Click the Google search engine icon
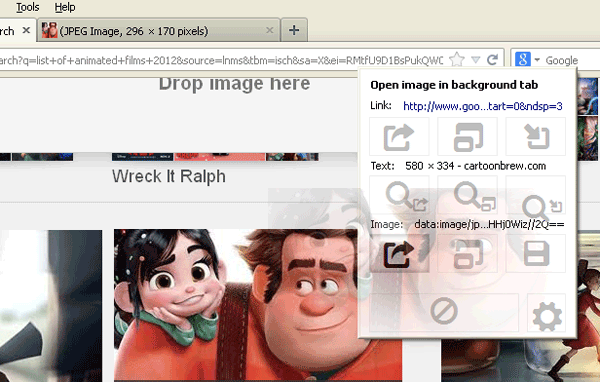Viewport: 600px width, 382px height. pos(523,59)
